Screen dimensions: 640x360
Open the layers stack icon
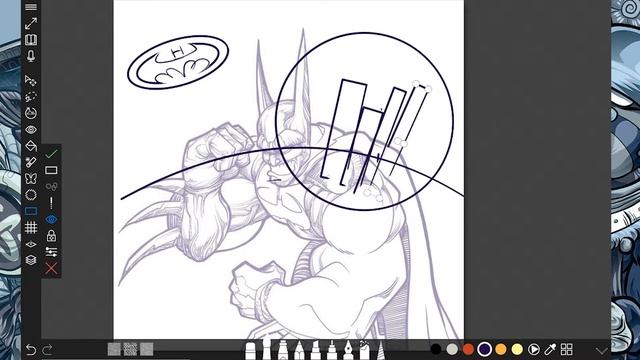(31, 260)
